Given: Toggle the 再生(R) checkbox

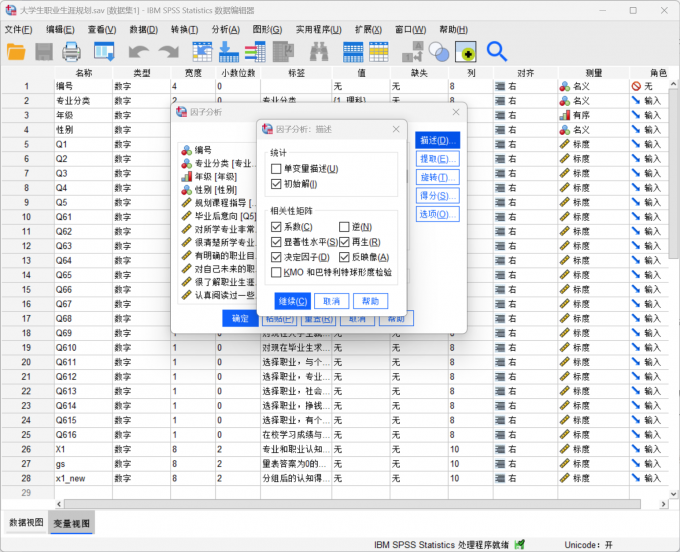Looking at the screenshot, I should 344,242.
